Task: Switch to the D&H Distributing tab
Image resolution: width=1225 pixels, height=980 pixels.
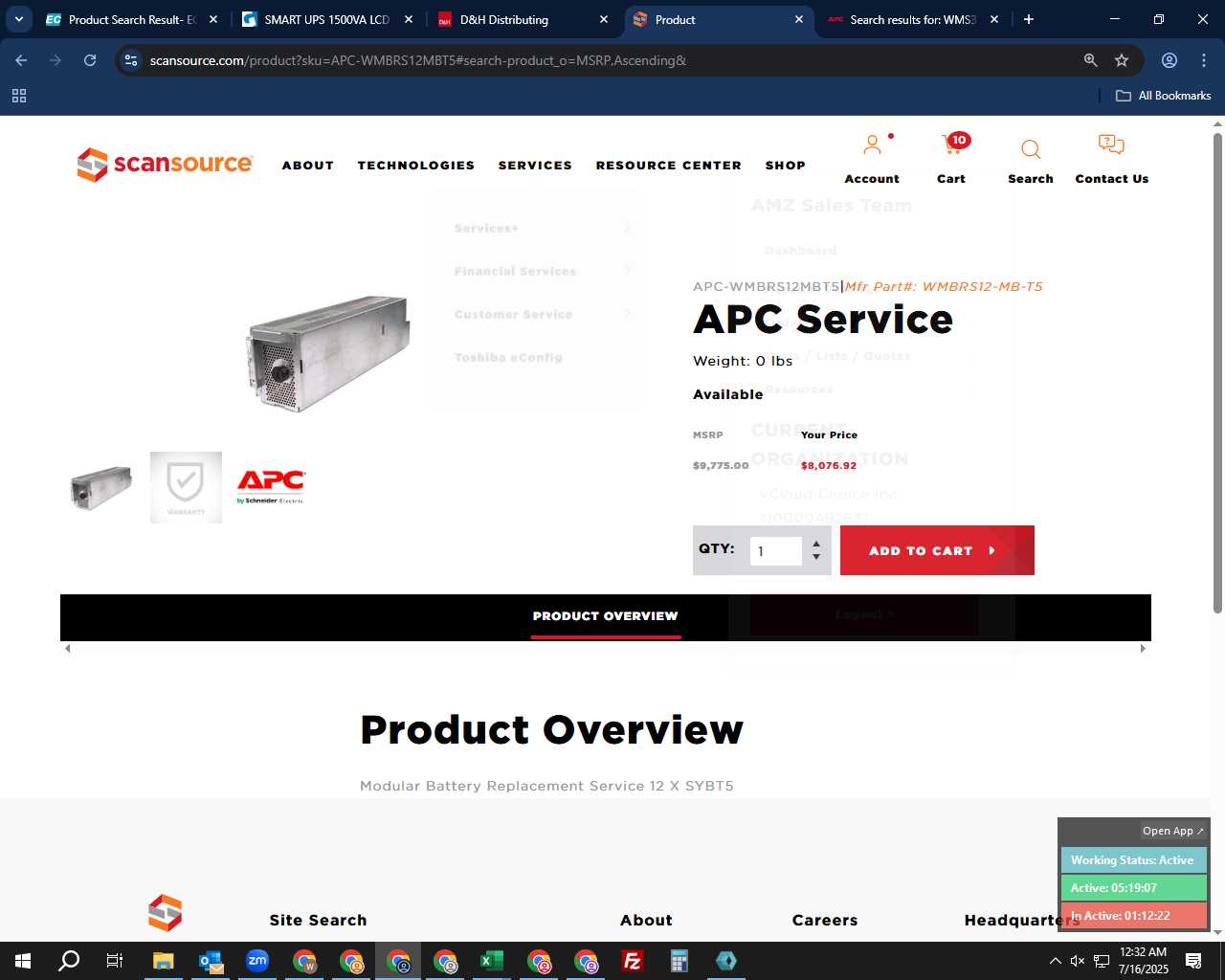Action: pyautogui.click(x=523, y=19)
